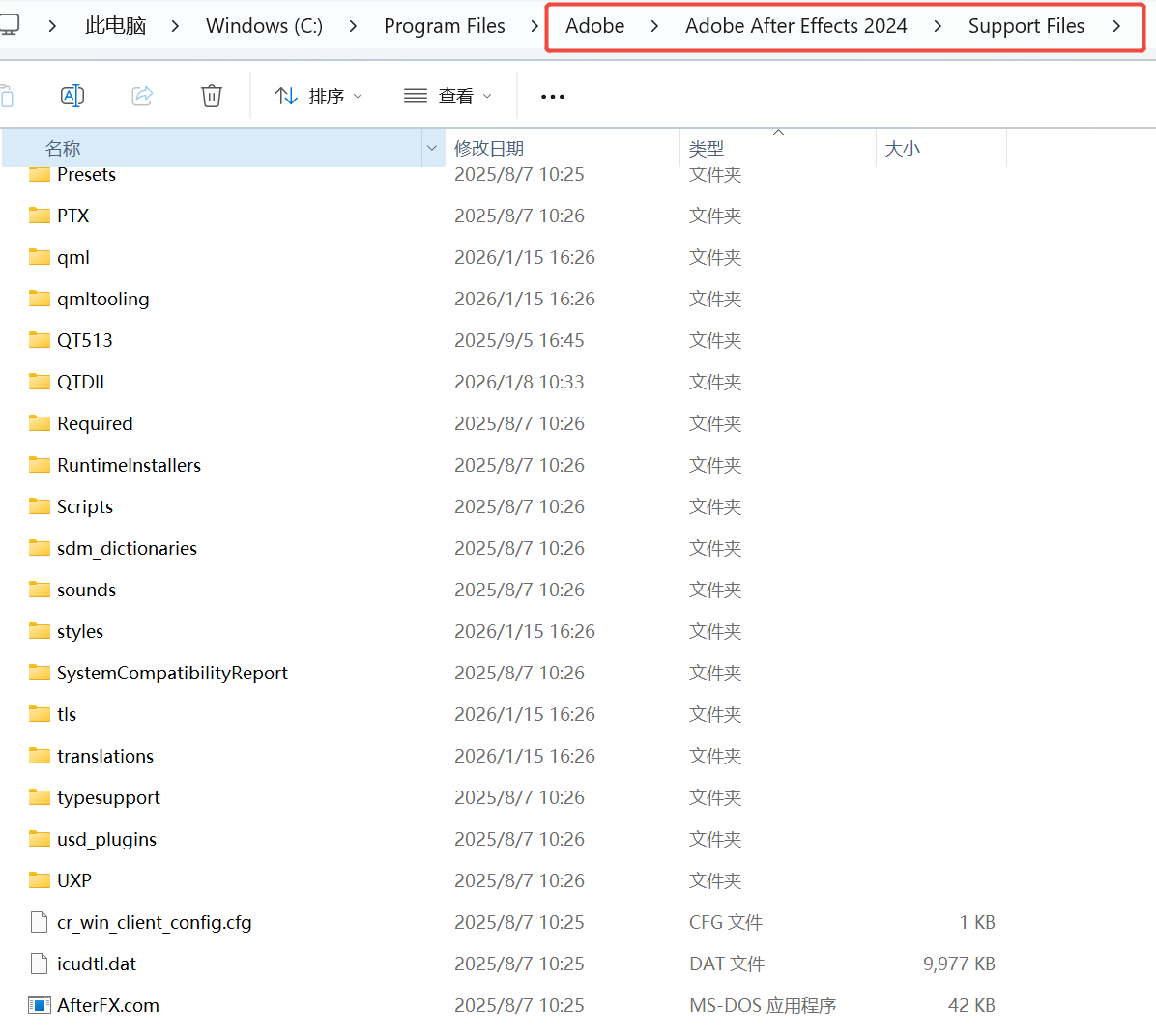Expand chevron after Support Files in path
The image size is (1156, 1036).
pyautogui.click(x=1116, y=26)
